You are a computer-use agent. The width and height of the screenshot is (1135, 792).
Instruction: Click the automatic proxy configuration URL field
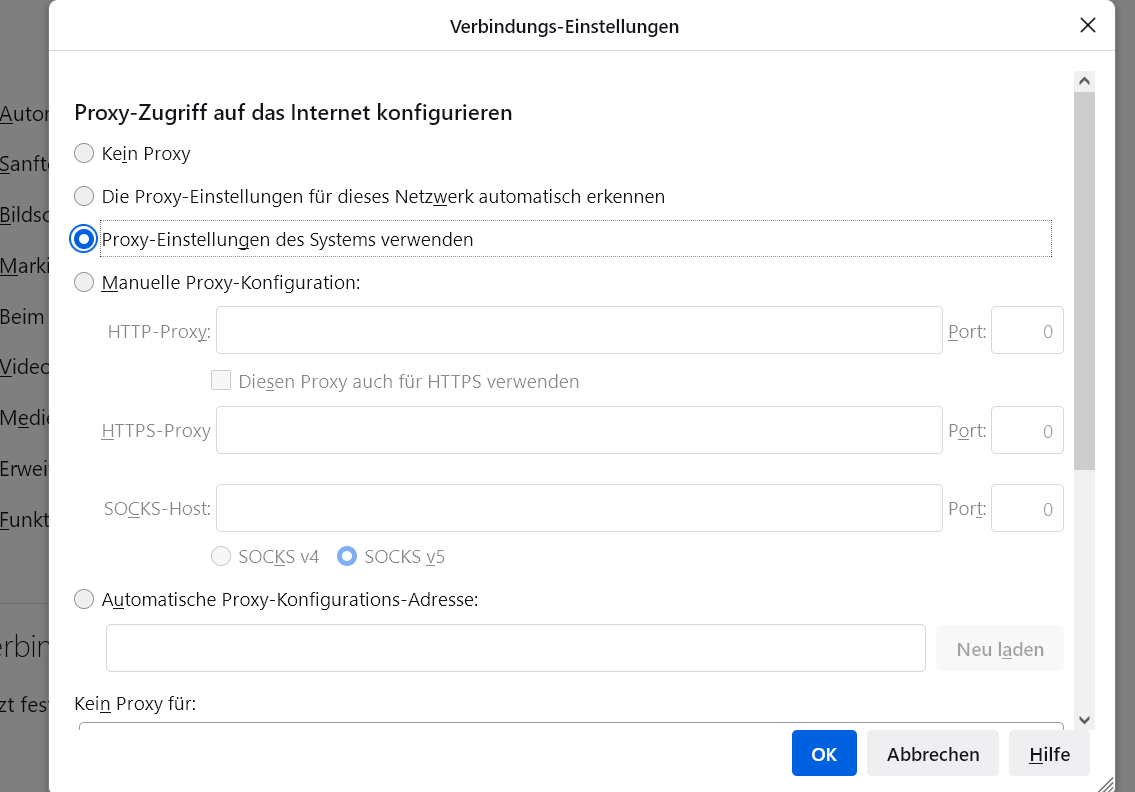point(515,649)
